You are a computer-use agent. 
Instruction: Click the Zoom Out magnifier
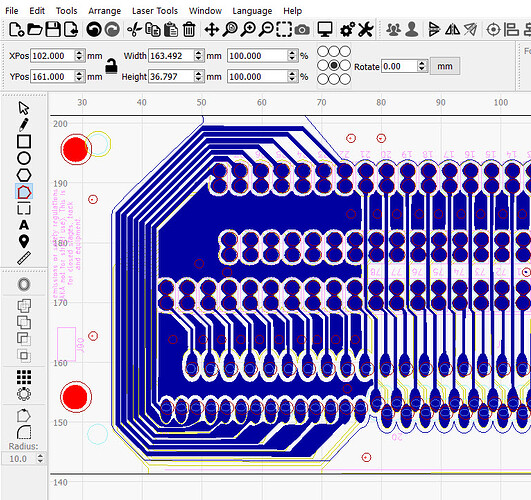266,29
